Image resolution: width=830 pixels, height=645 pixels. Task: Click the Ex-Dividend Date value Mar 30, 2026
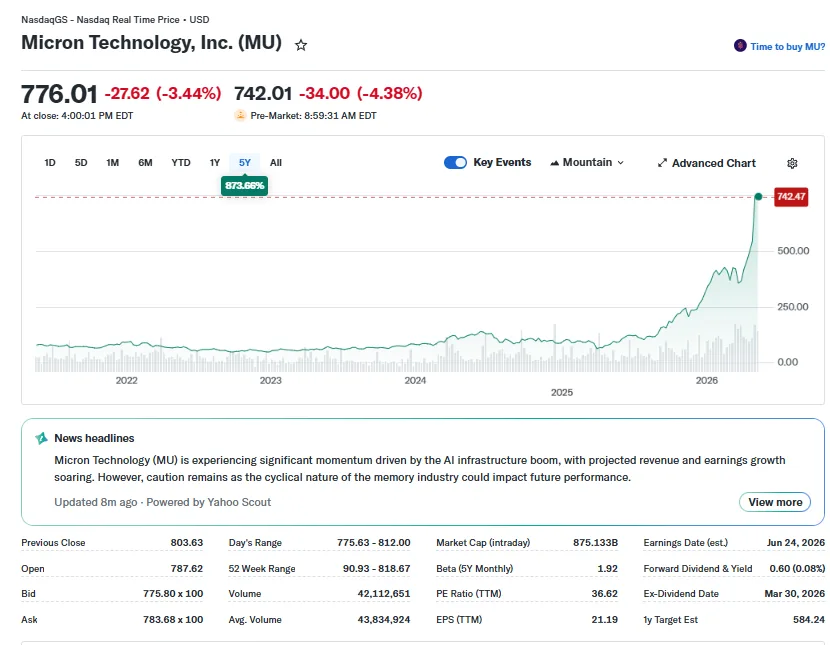[795, 594]
